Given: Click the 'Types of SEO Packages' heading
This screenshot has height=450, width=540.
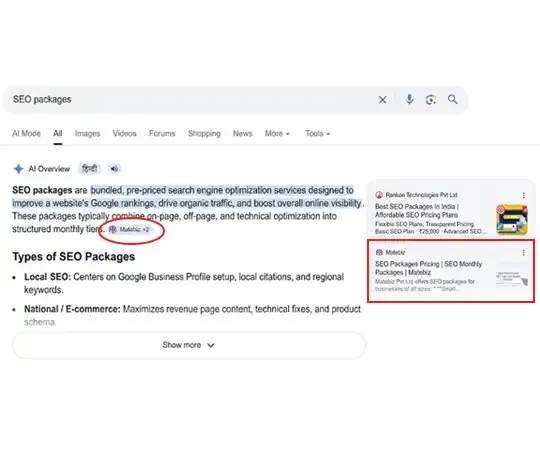Looking at the screenshot, I should coord(74,257).
